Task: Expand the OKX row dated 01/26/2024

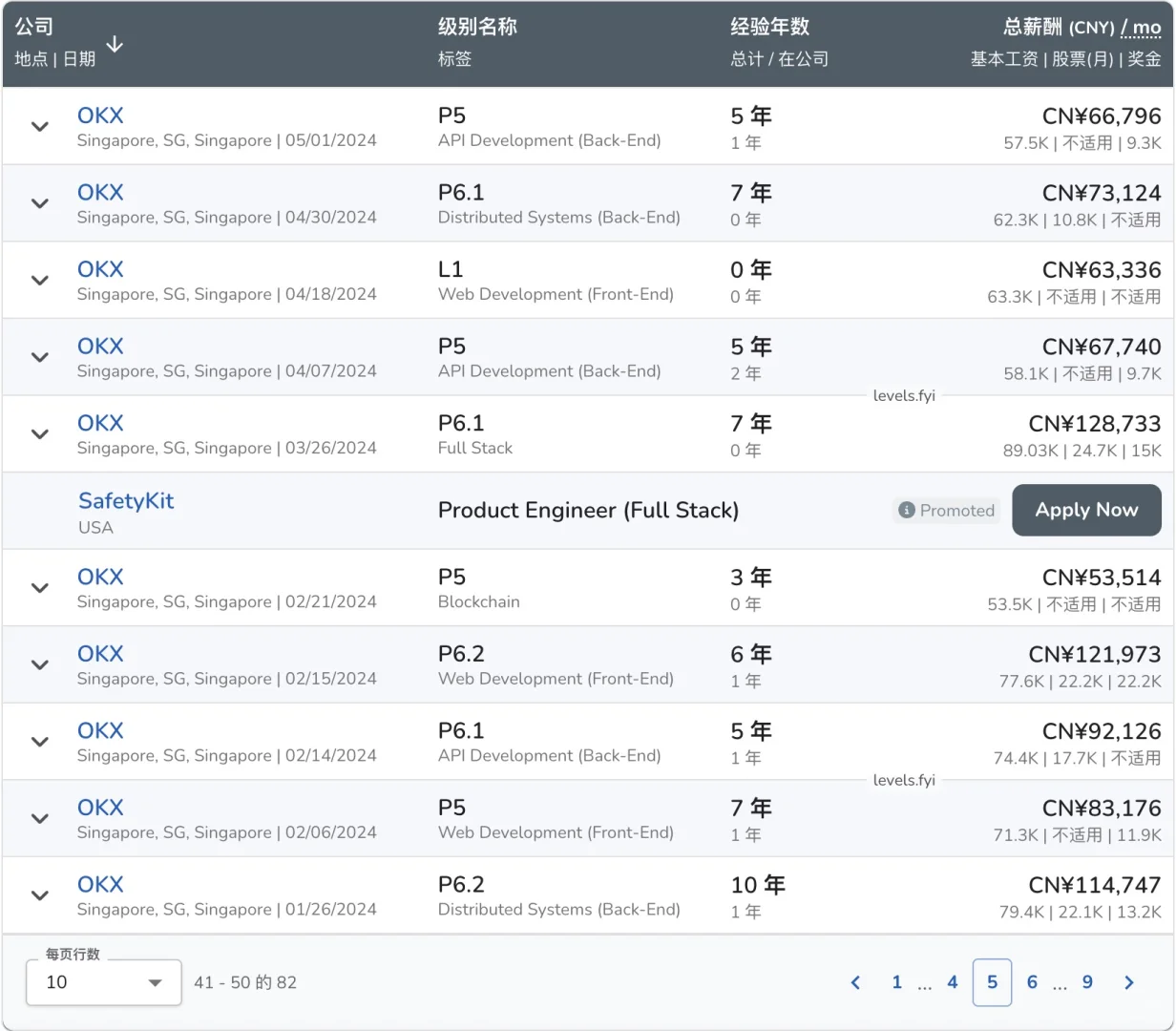Action: tap(40, 895)
